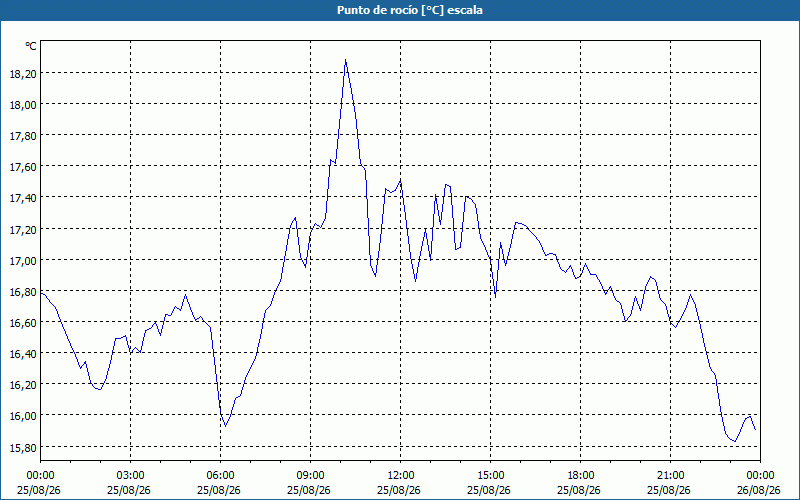
Task: Pick the 17,40 y-axis label
Action: (23, 198)
